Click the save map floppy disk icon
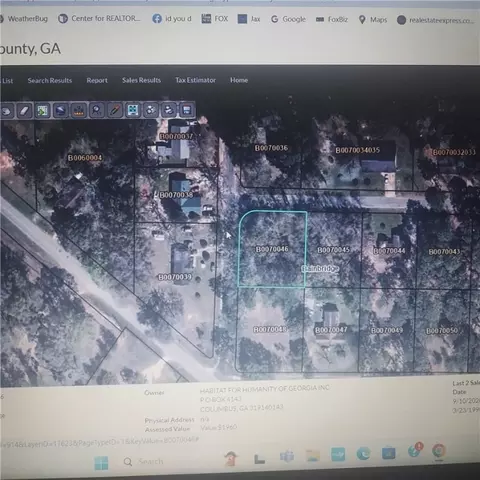The width and height of the screenshot is (480, 480). click(187, 109)
